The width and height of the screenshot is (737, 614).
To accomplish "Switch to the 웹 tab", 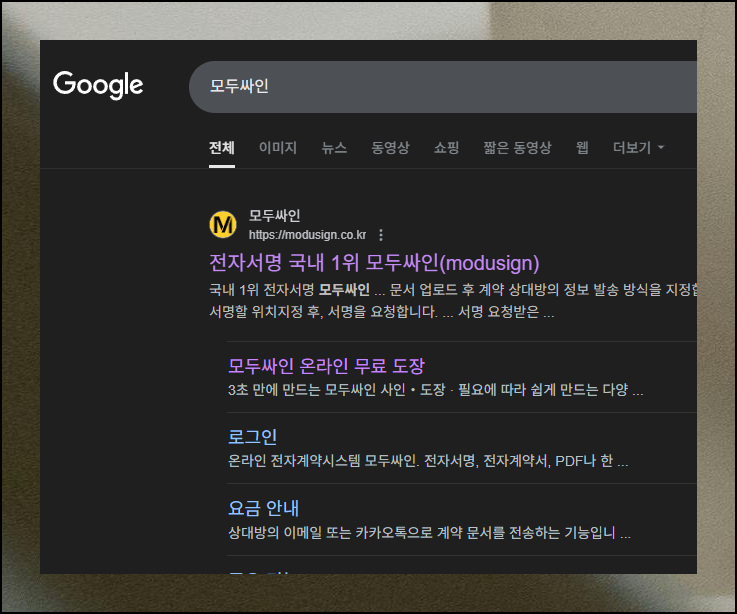I will click(x=582, y=148).
